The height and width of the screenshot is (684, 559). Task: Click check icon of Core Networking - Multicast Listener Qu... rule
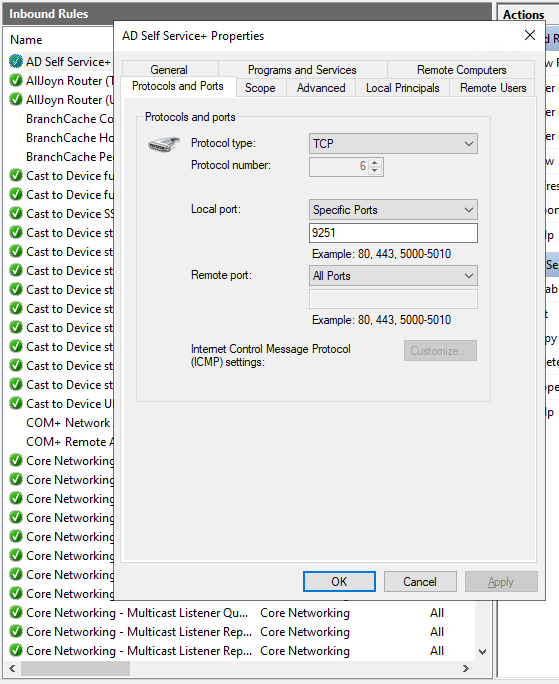coord(16,612)
